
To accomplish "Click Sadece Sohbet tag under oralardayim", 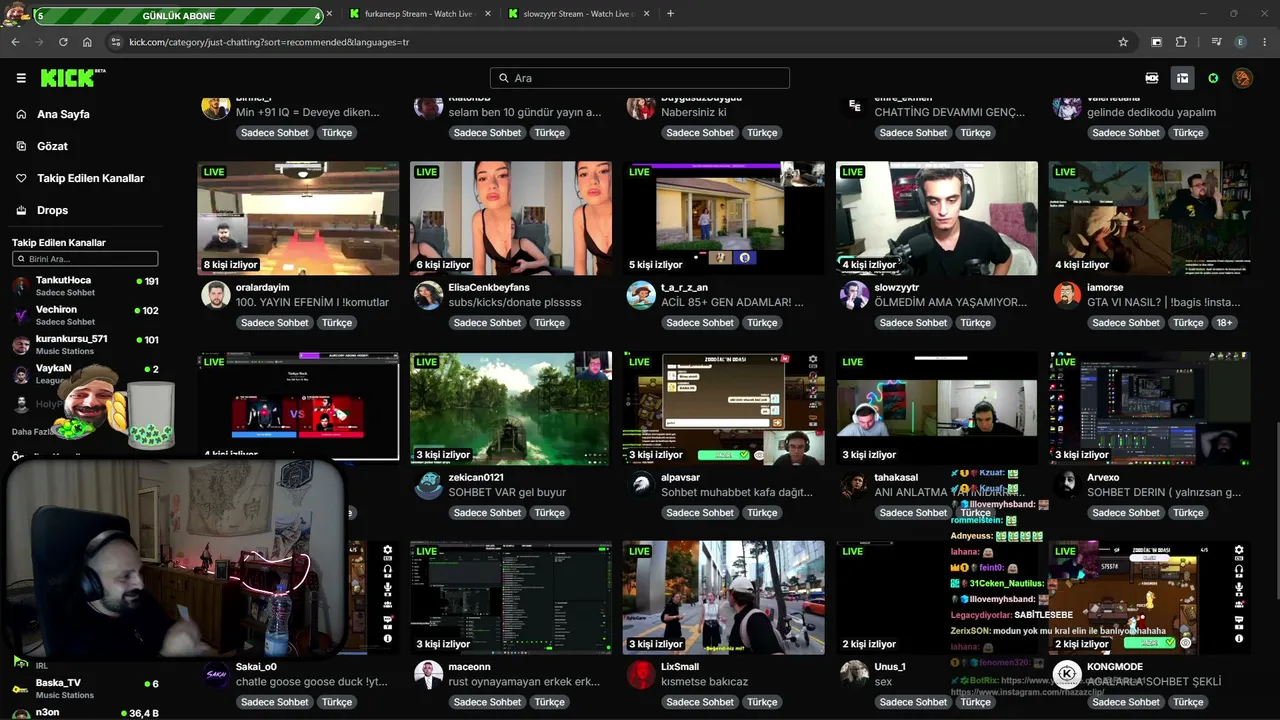I will click(275, 323).
